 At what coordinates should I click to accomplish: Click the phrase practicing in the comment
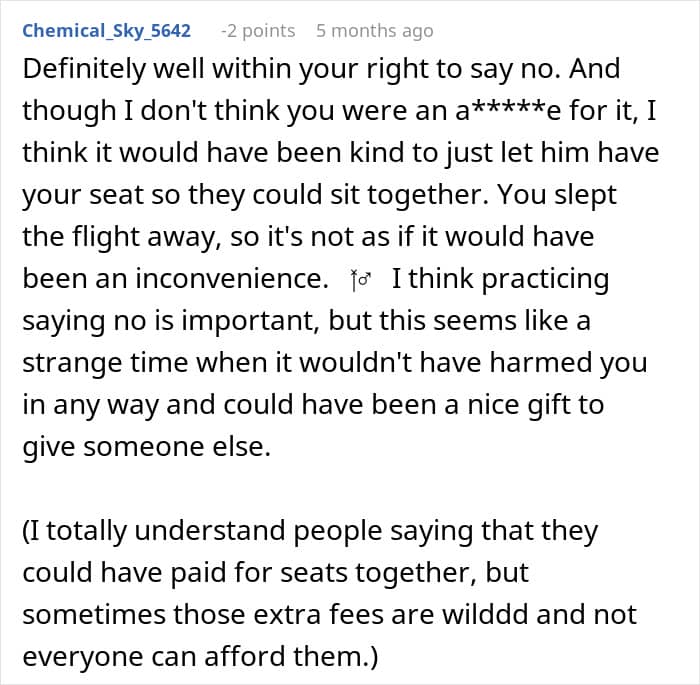[545, 279]
